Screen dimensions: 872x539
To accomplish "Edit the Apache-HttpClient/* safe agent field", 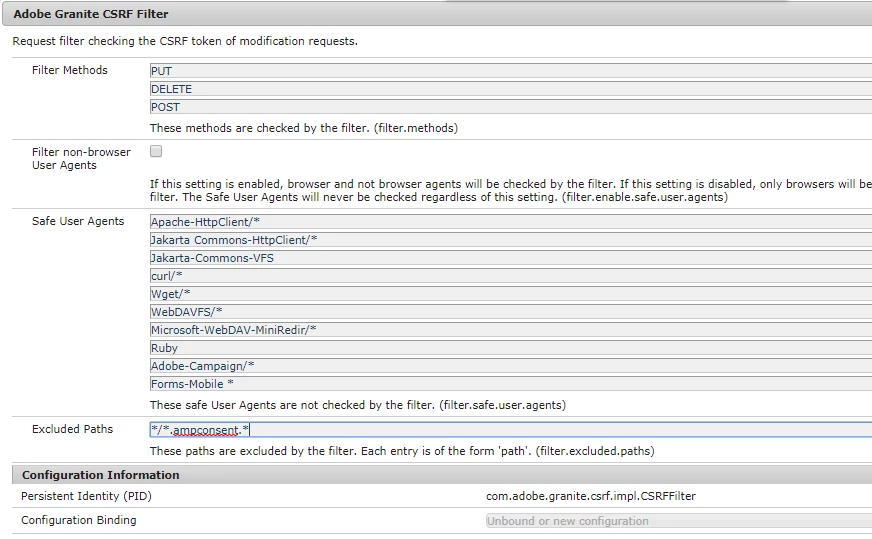I will point(511,222).
